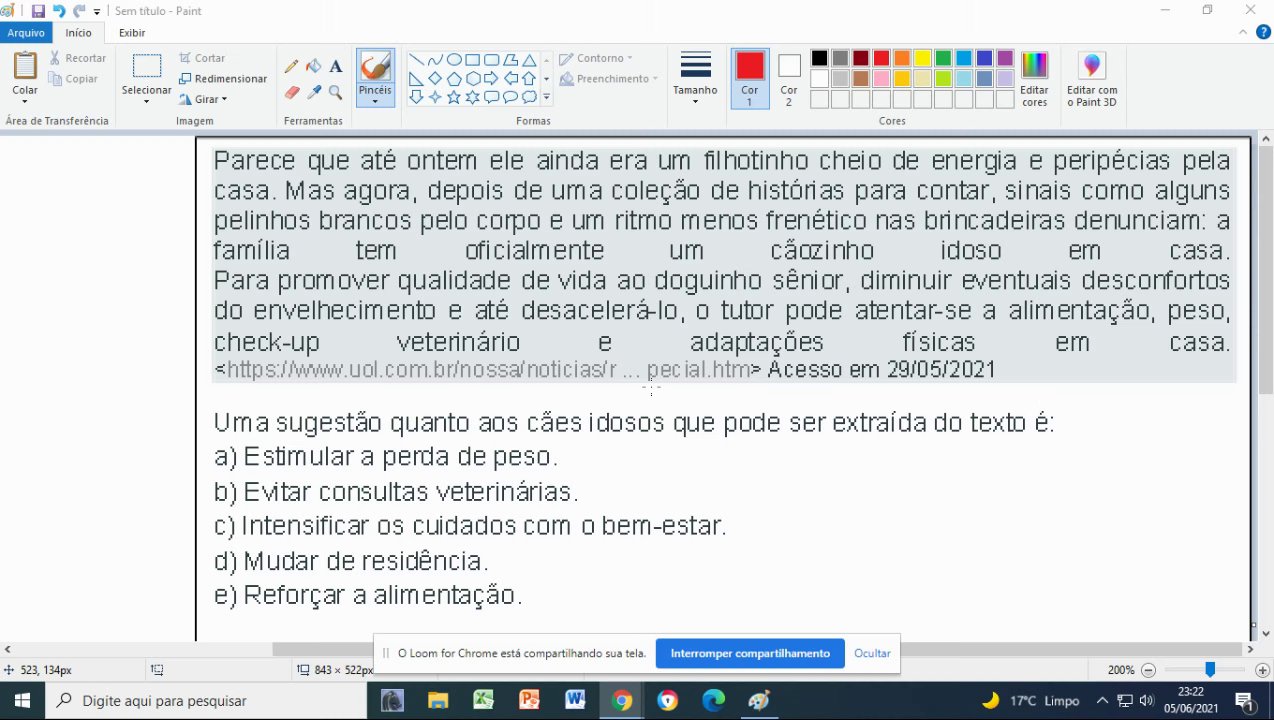Click the Ocultar link

(x=872, y=653)
